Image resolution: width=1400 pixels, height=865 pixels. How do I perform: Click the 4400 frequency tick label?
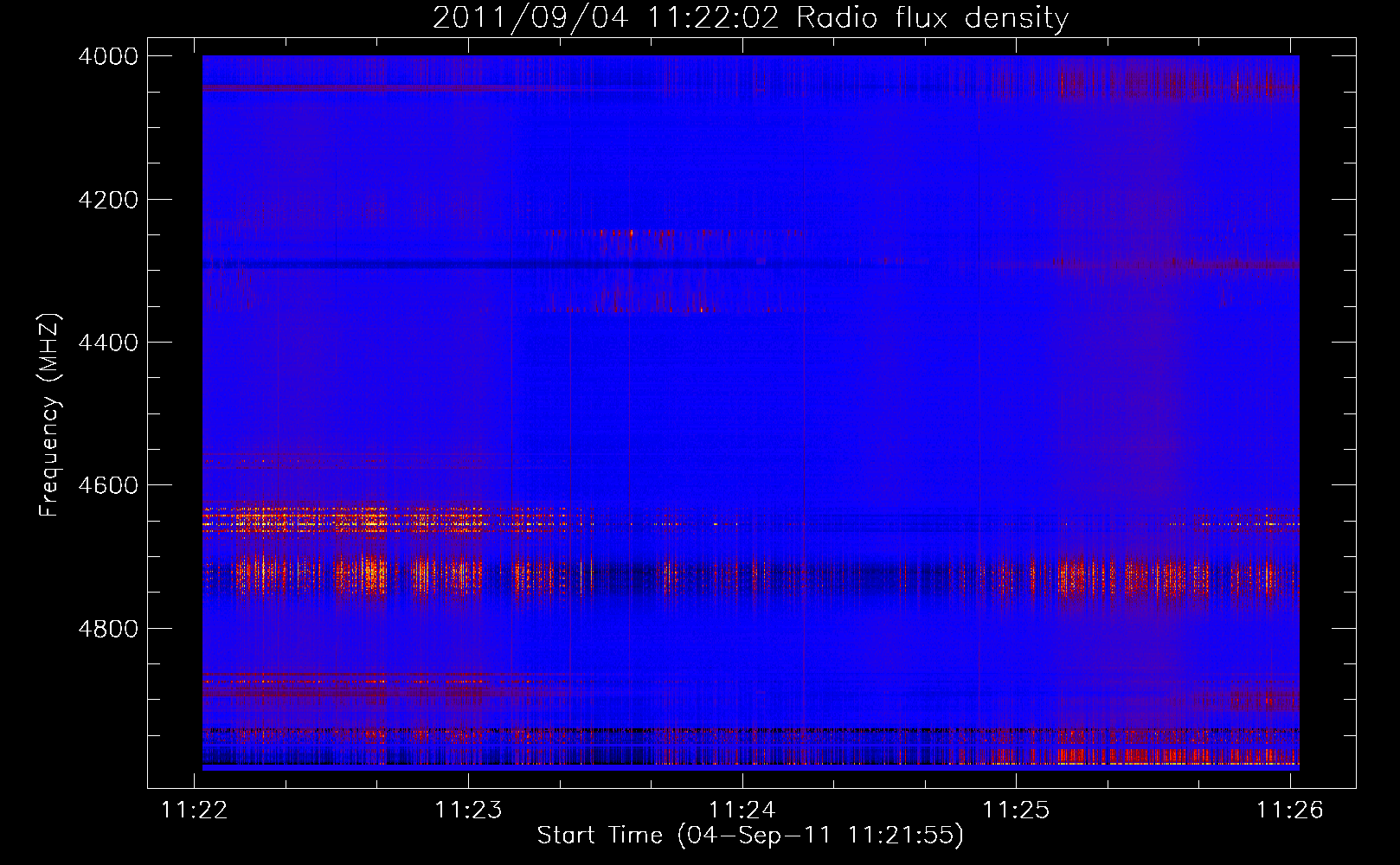coord(108,343)
